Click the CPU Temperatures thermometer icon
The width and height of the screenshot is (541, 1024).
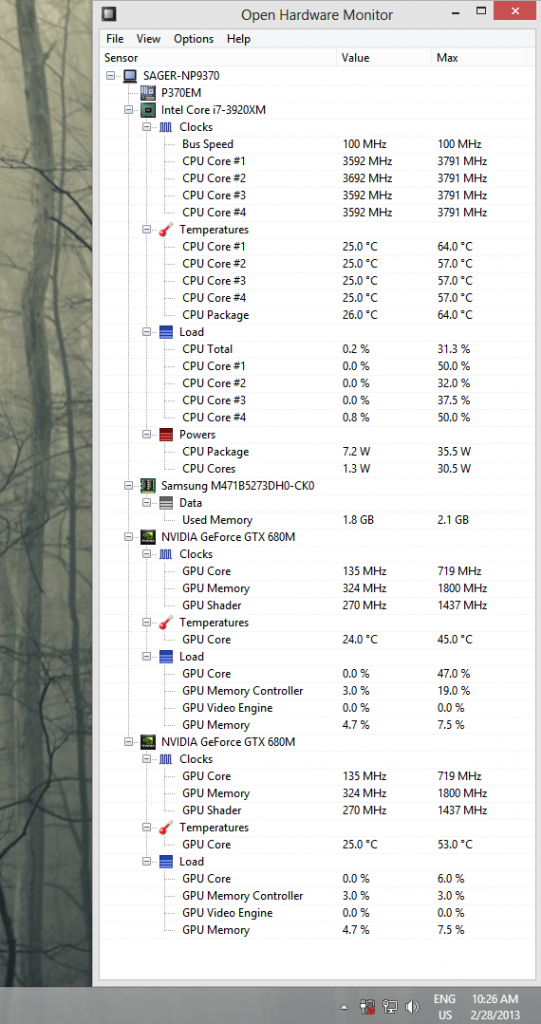[167, 230]
